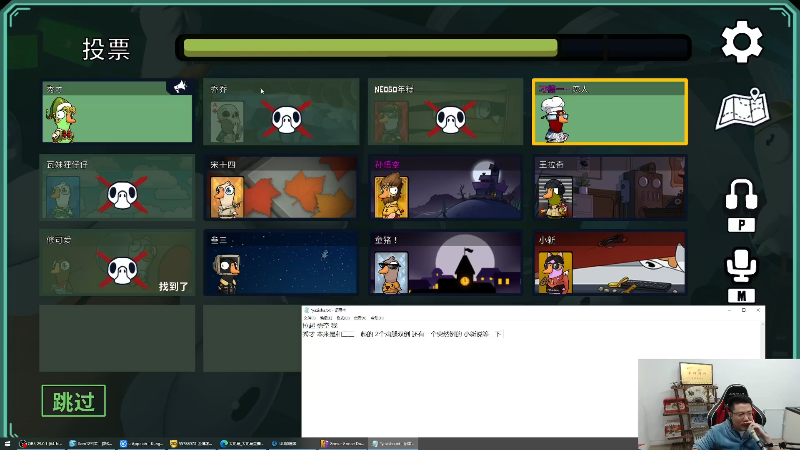Click 孙悟空 bearded avatar portrait
Viewport: 800px width, 450px height.
click(x=391, y=197)
